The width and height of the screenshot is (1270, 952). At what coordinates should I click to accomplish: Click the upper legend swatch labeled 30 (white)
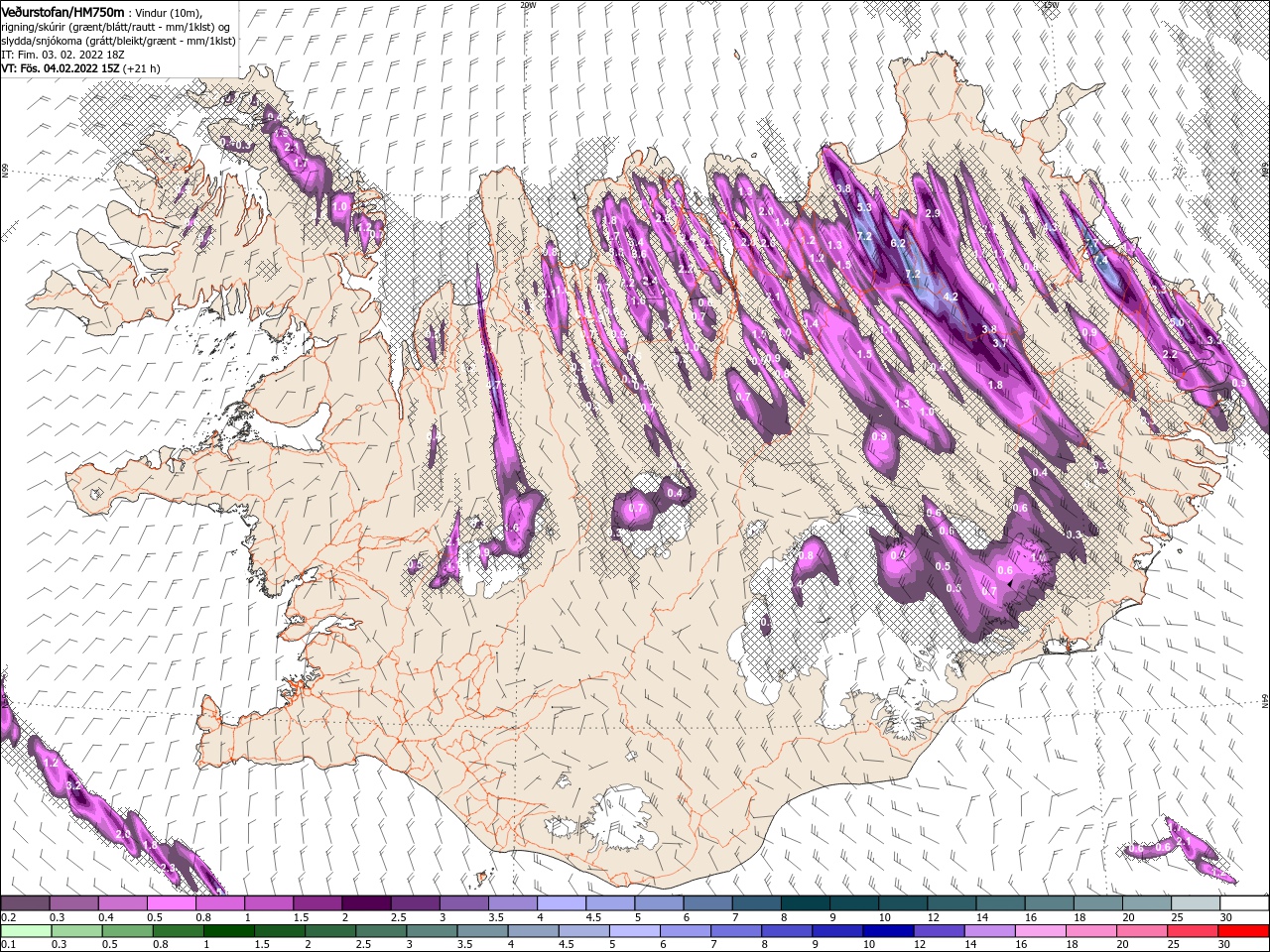coord(1244,902)
